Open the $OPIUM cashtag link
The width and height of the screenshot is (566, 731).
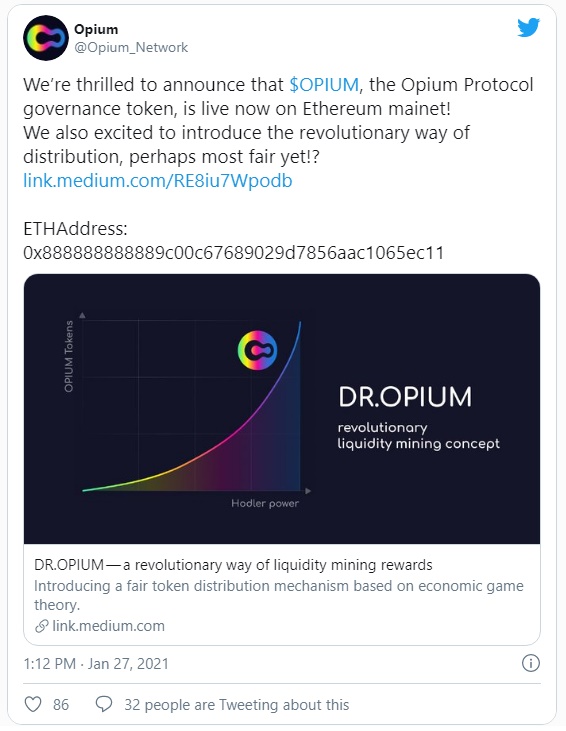click(x=324, y=85)
